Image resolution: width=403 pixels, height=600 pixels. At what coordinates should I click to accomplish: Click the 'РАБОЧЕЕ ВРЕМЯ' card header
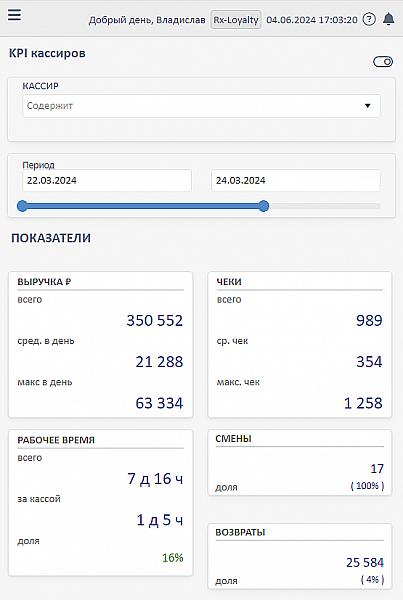(56, 440)
